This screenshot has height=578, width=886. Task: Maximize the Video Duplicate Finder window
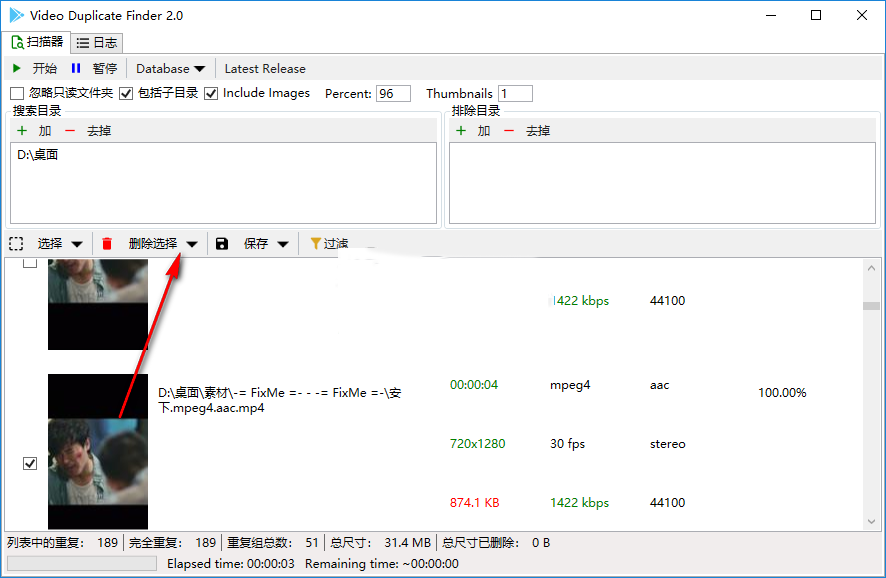coord(816,15)
